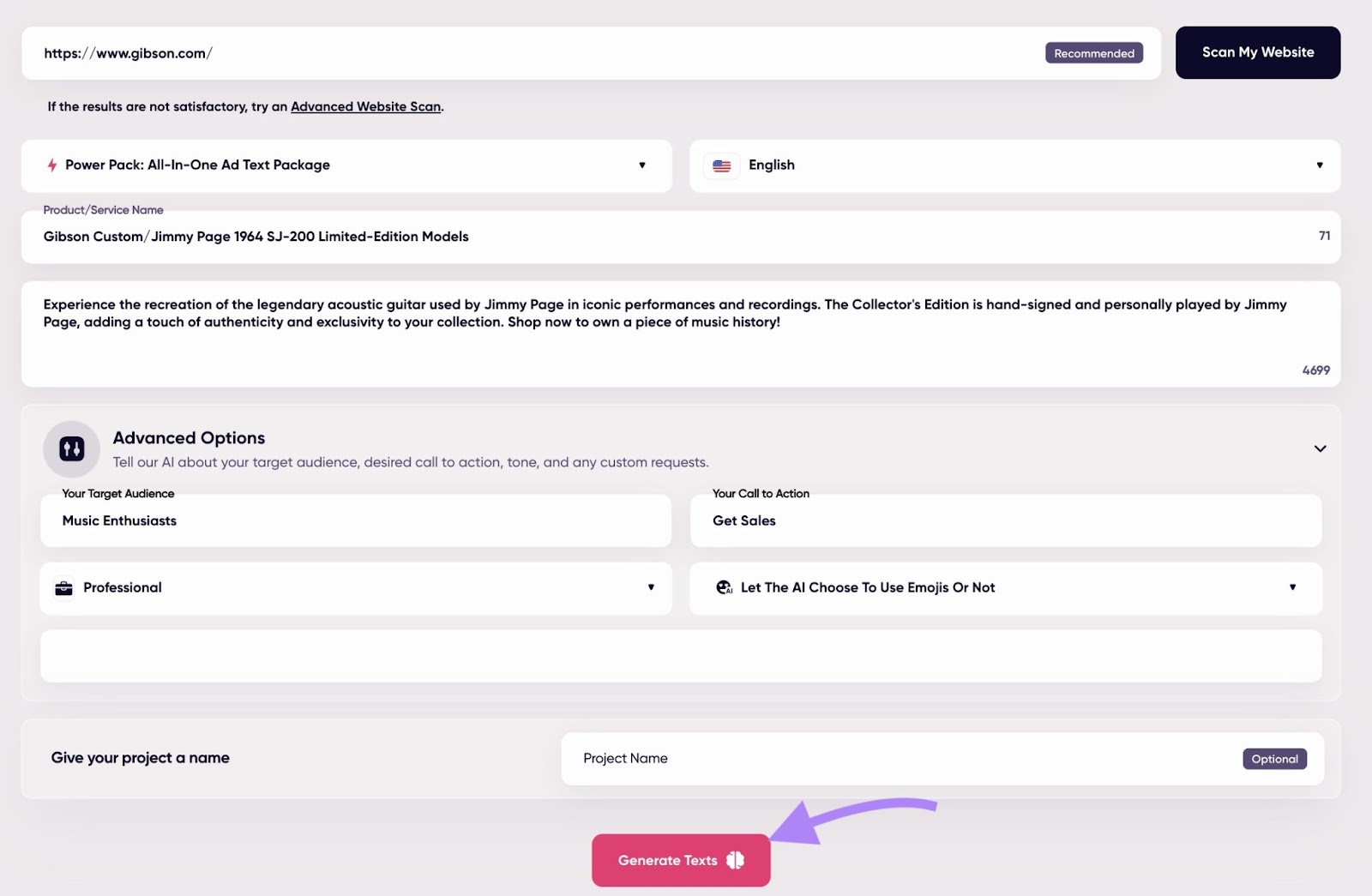Click the Your Call to Action field
This screenshot has width=1372, height=896.
click(1005, 521)
